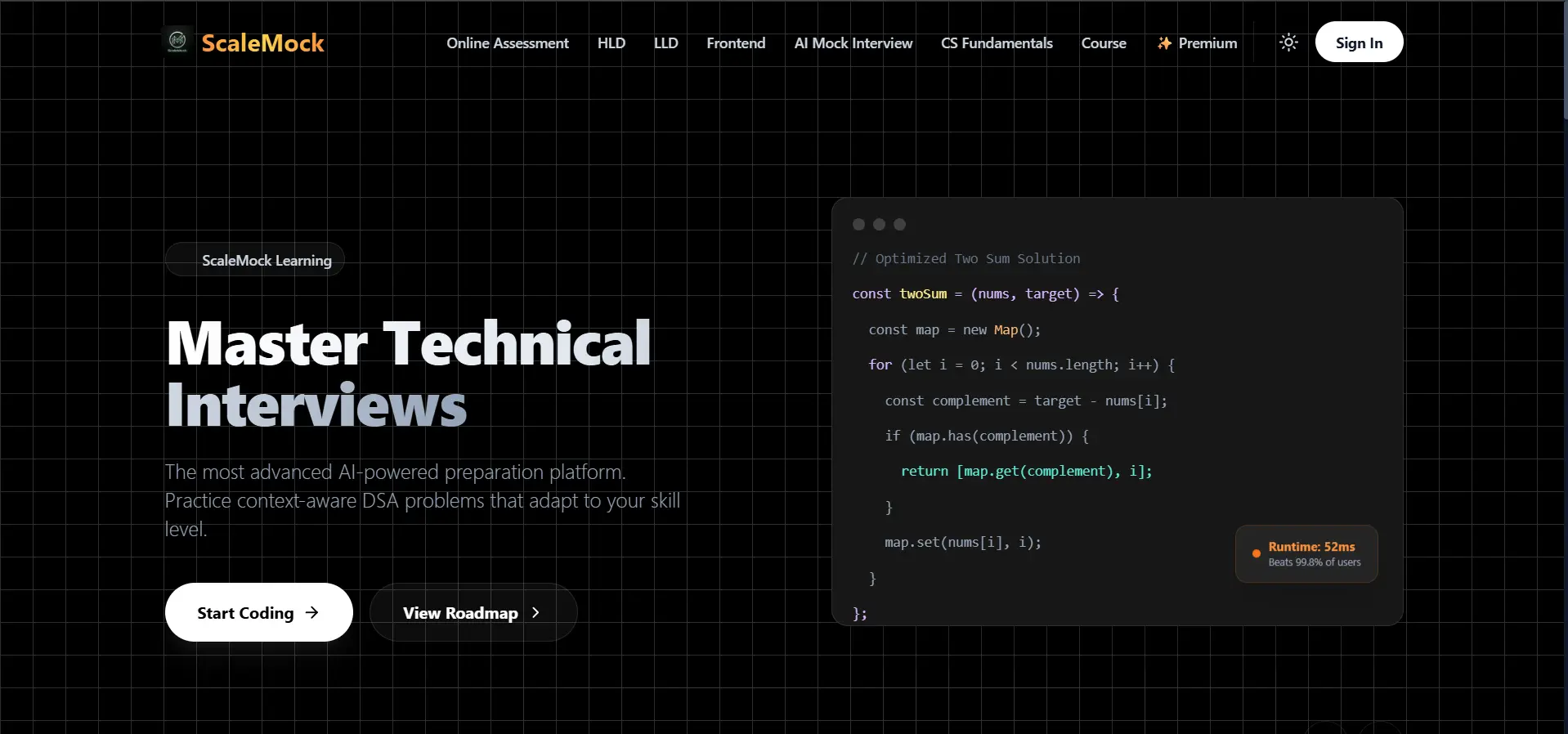This screenshot has height=734, width=1568.
Task: Click the middle dot in code window header
Action: point(879,224)
